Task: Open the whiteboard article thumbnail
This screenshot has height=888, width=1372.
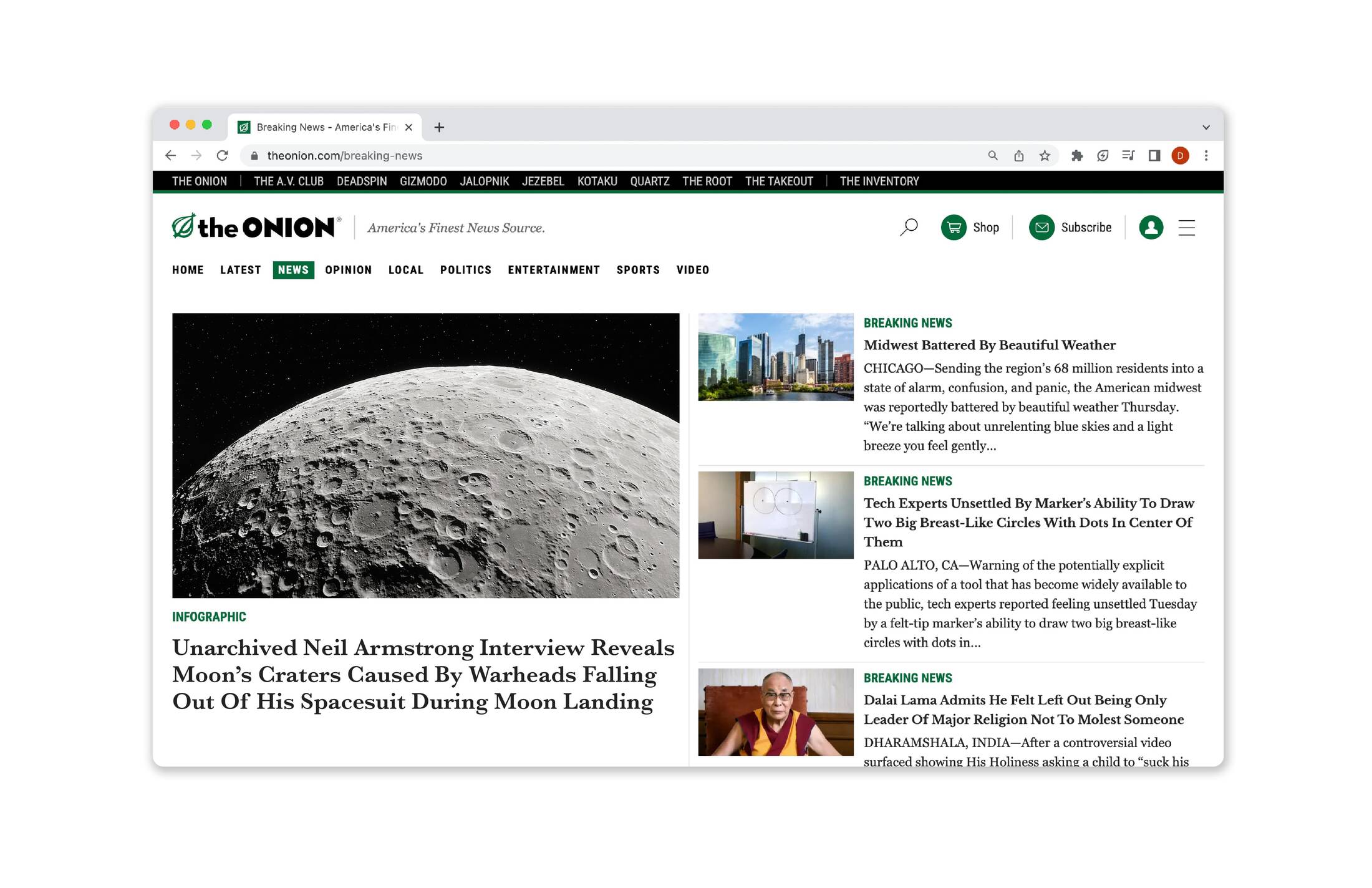Action: (x=776, y=515)
